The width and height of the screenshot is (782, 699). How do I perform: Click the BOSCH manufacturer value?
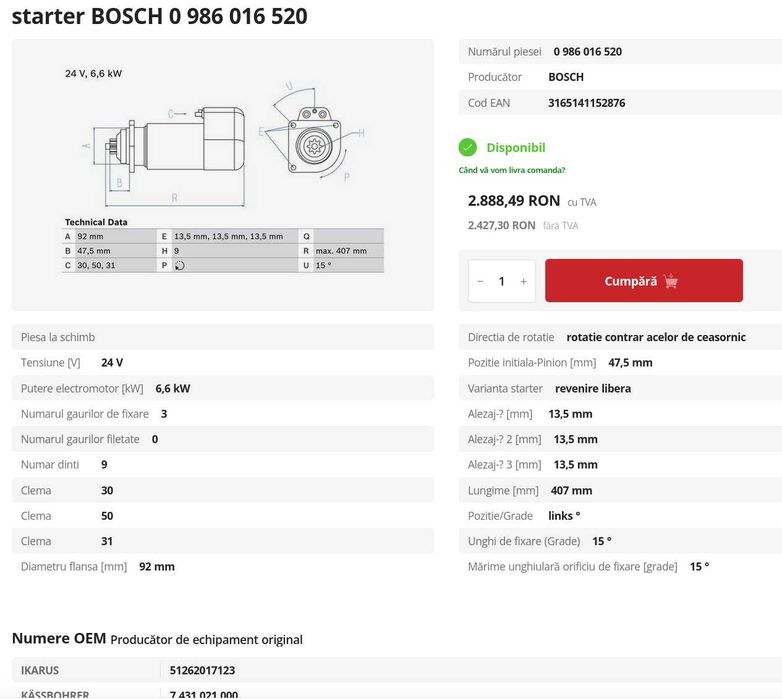(x=566, y=77)
